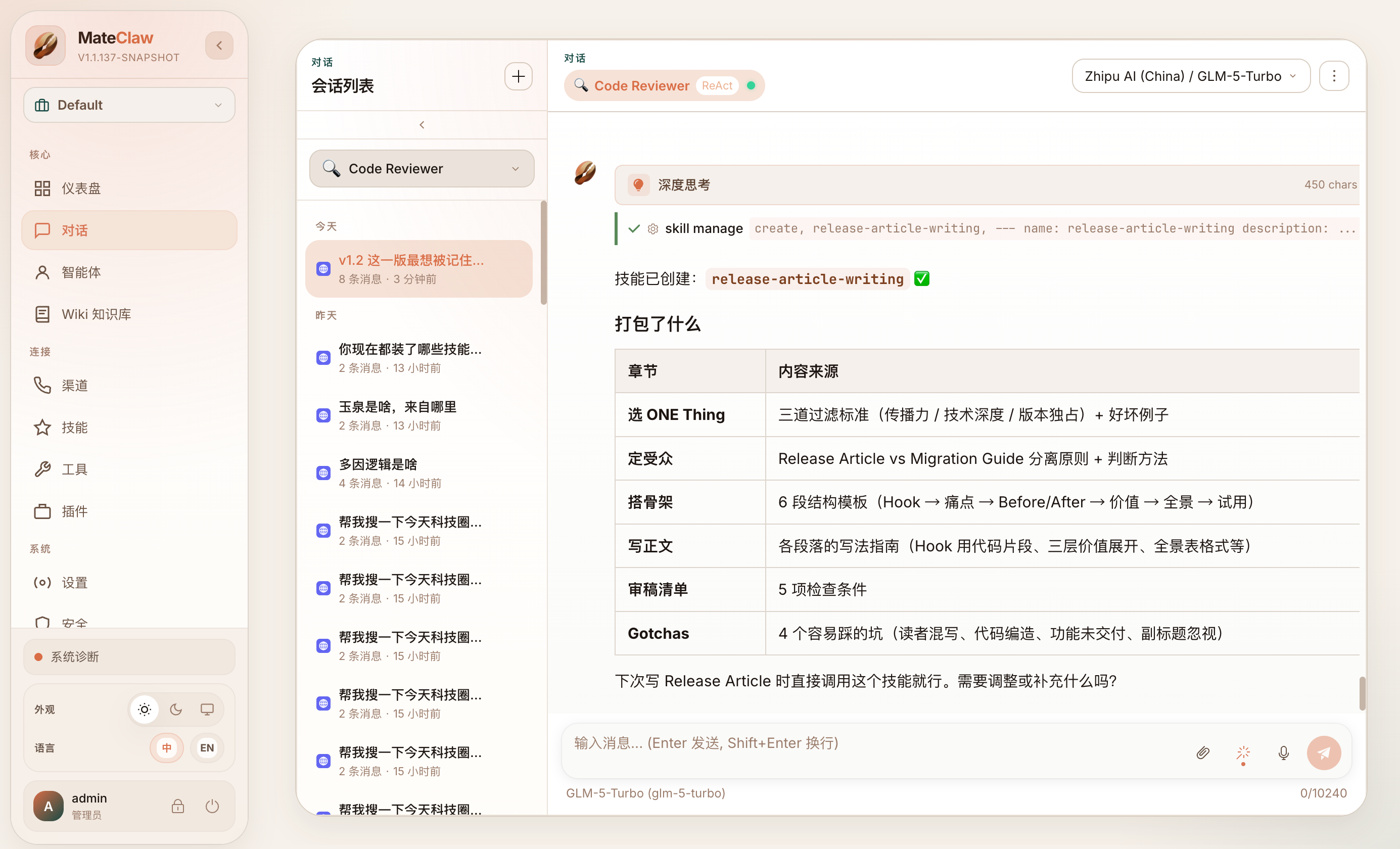Open the 插件 plugins section
Image resolution: width=1400 pixels, height=849 pixels.
coord(74,511)
